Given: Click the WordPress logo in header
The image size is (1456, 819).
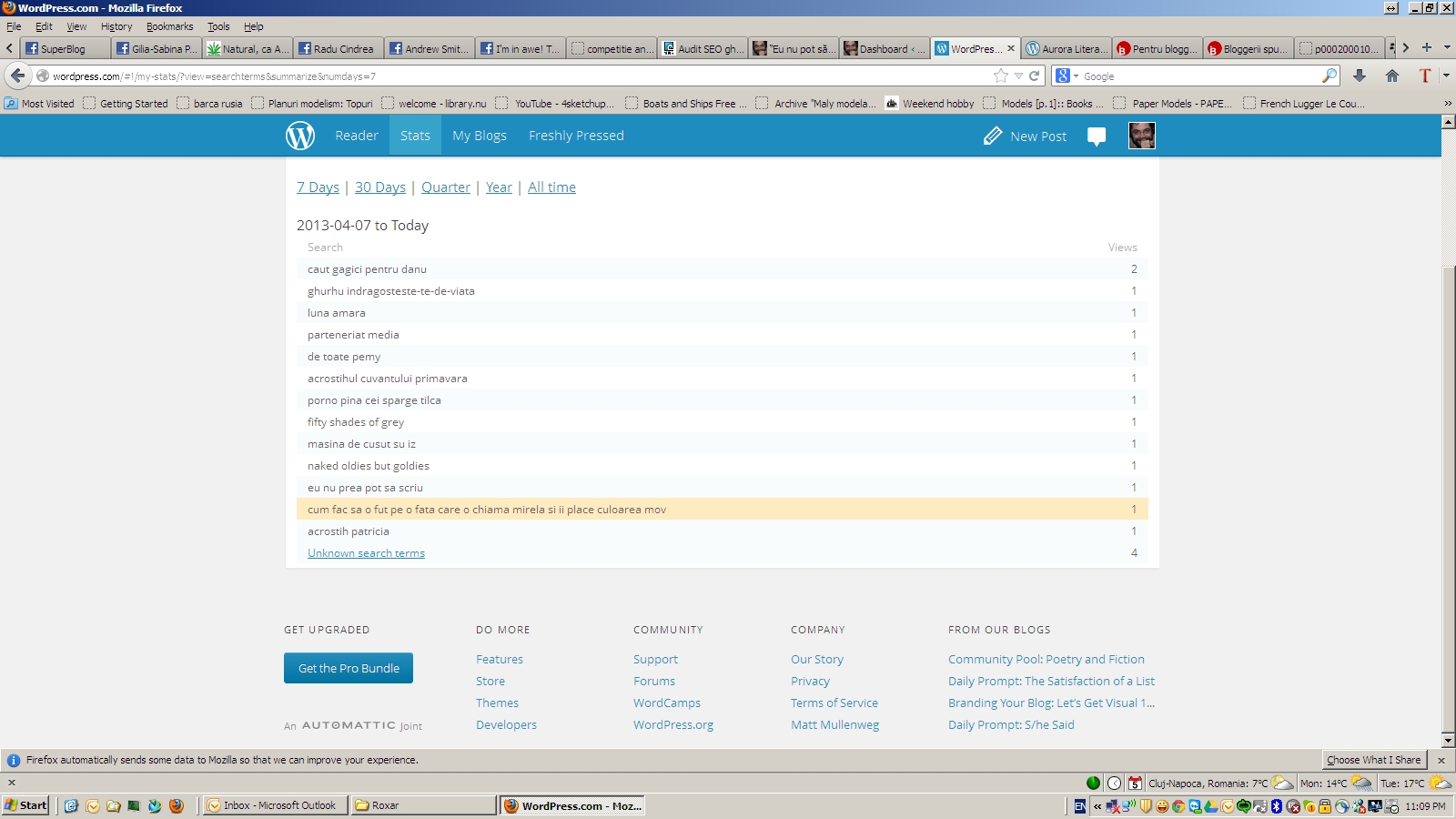Looking at the screenshot, I should click(300, 136).
